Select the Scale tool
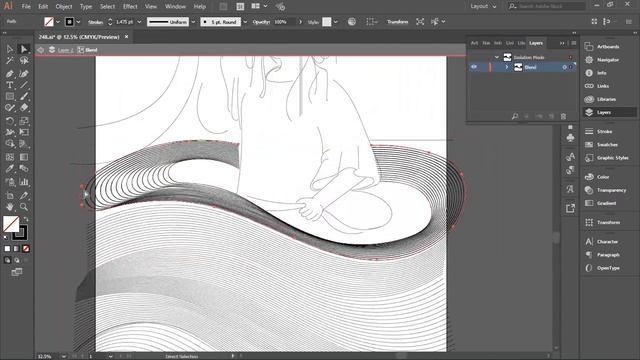The height and width of the screenshot is (360, 640). tap(24, 121)
